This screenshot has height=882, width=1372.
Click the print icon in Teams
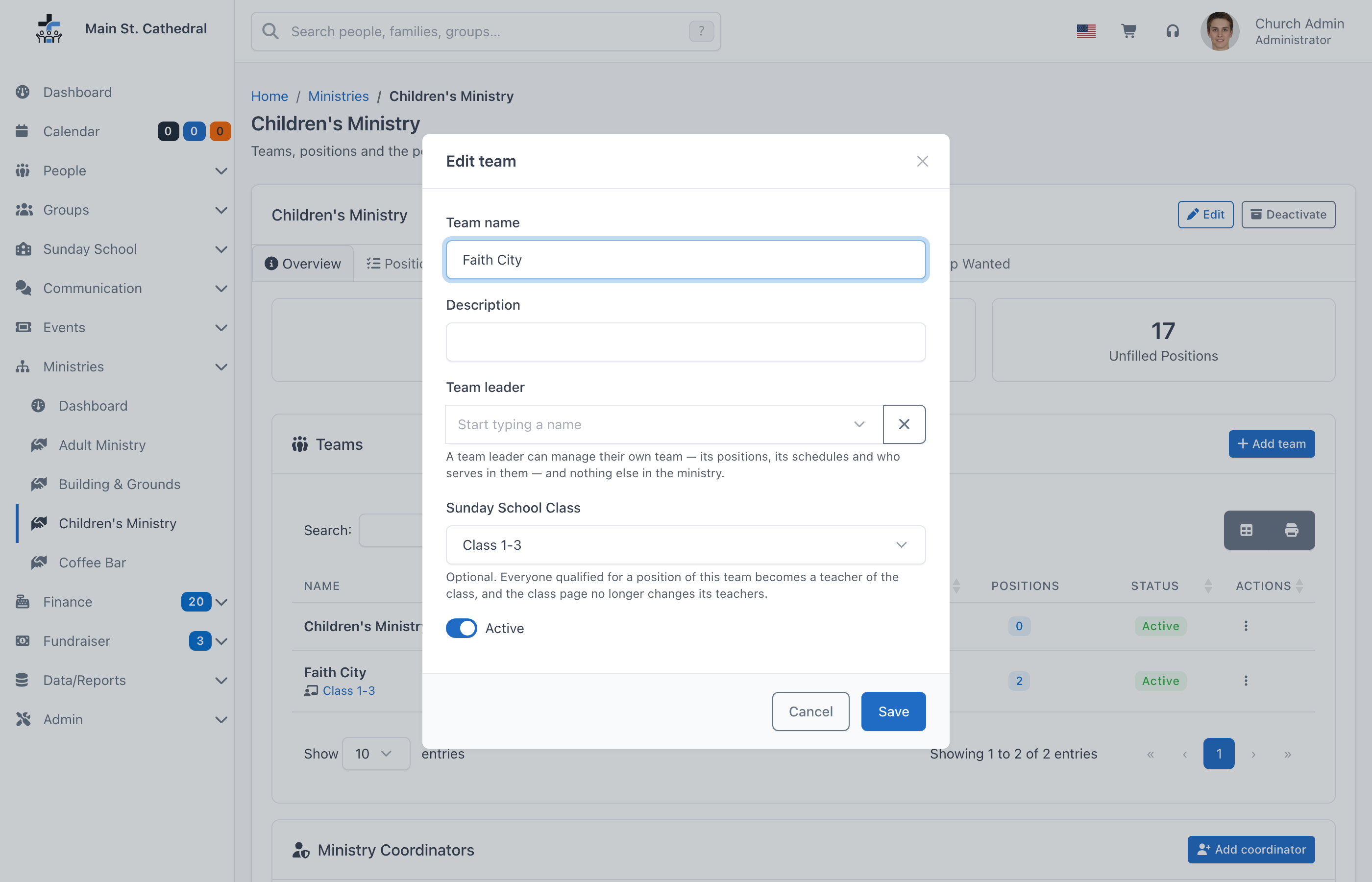pos(1291,530)
